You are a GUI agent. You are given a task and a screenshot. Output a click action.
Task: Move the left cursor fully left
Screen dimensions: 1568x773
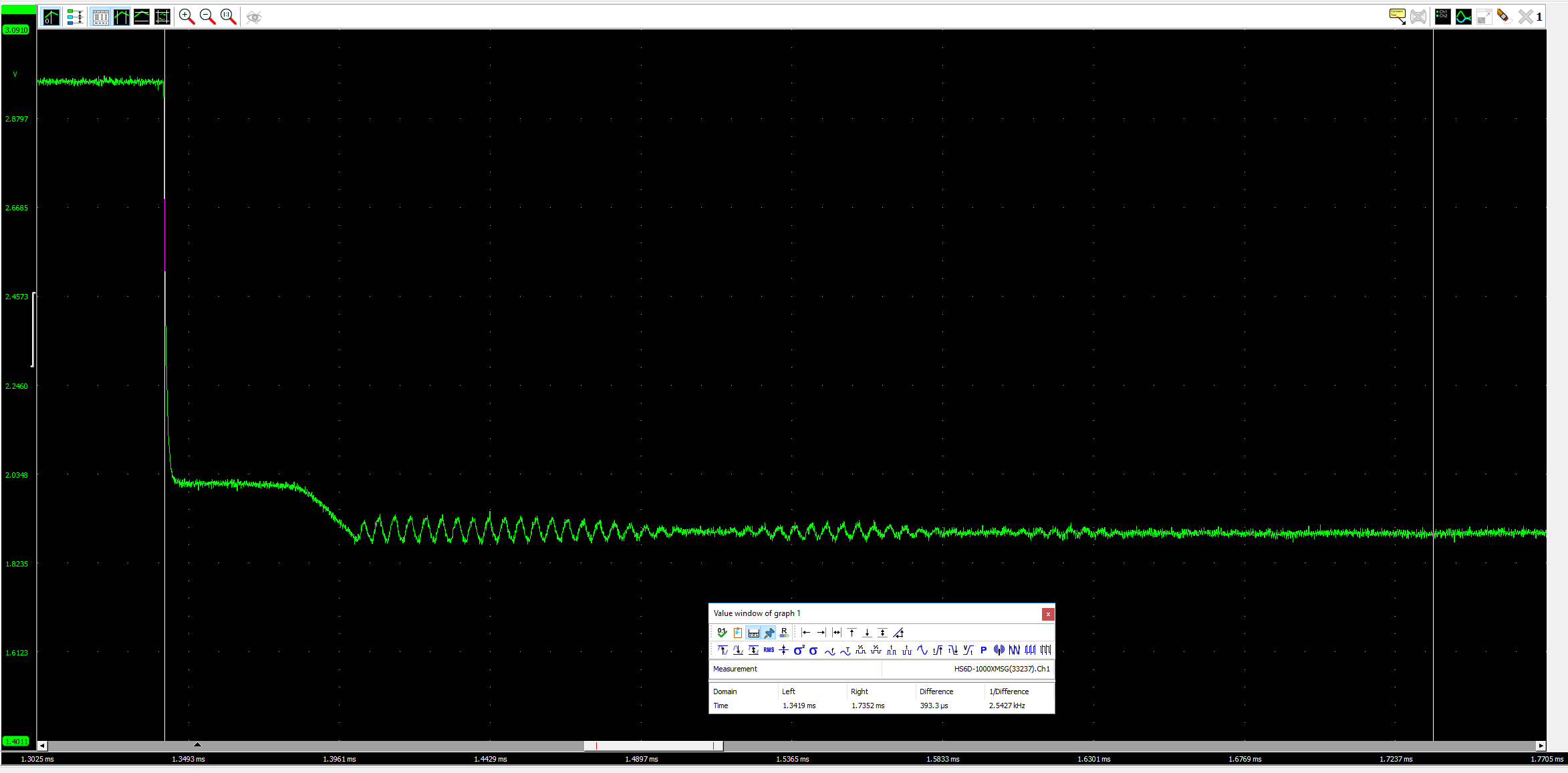point(806,632)
